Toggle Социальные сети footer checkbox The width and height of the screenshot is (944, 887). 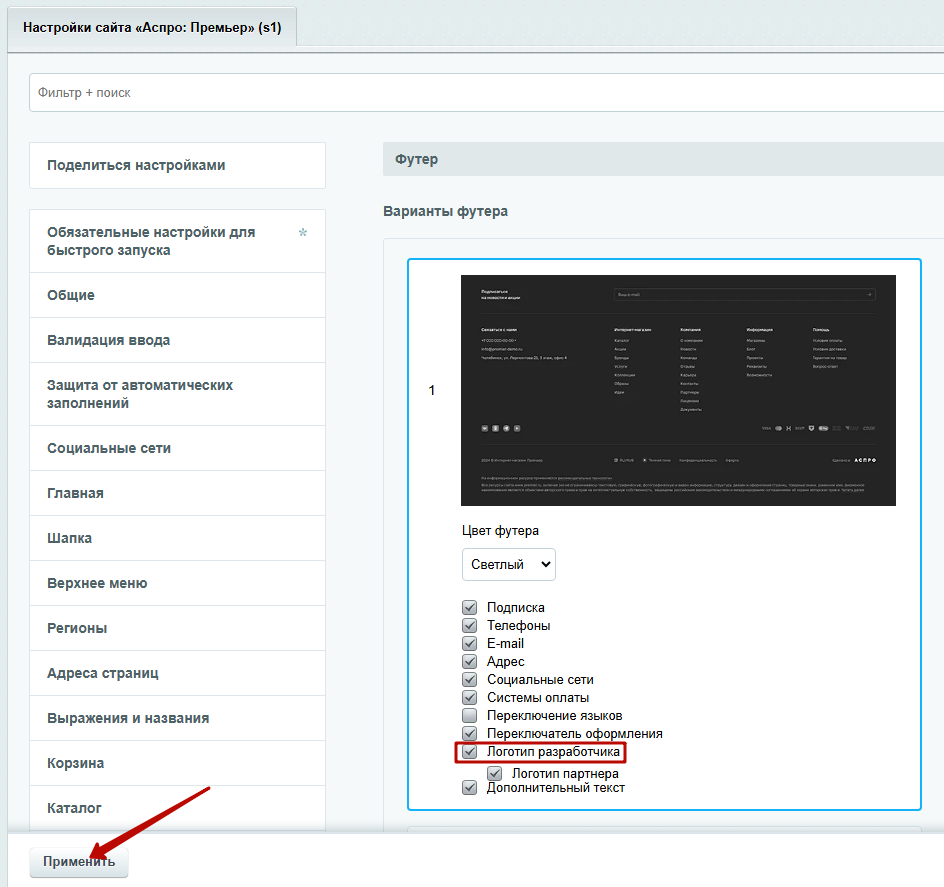pos(470,680)
